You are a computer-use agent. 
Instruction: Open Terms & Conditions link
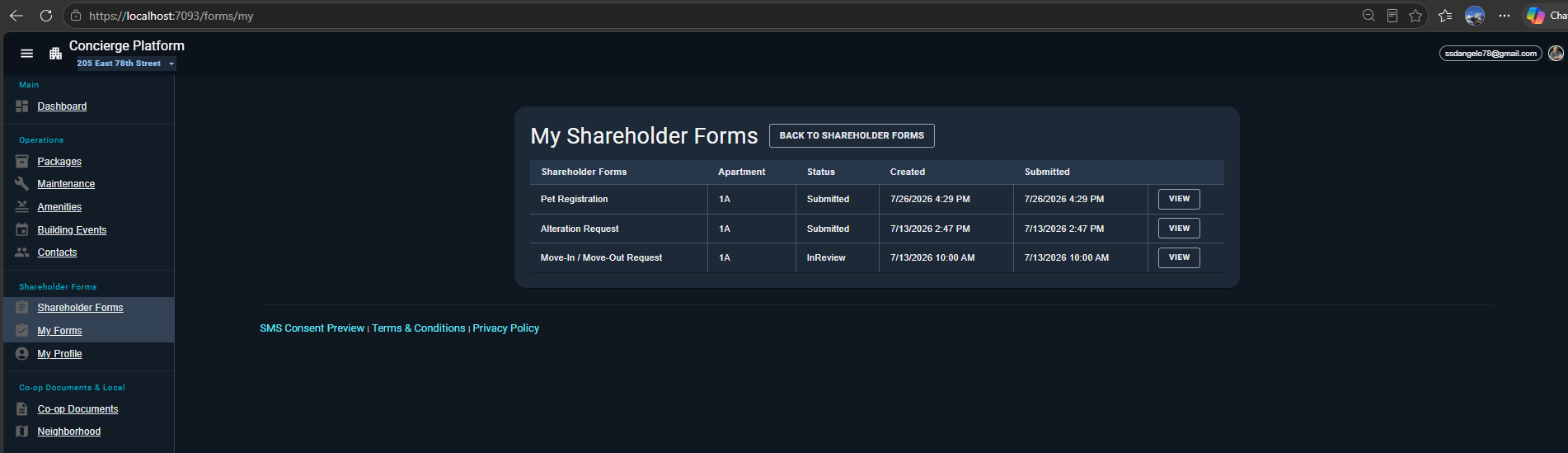pos(419,328)
